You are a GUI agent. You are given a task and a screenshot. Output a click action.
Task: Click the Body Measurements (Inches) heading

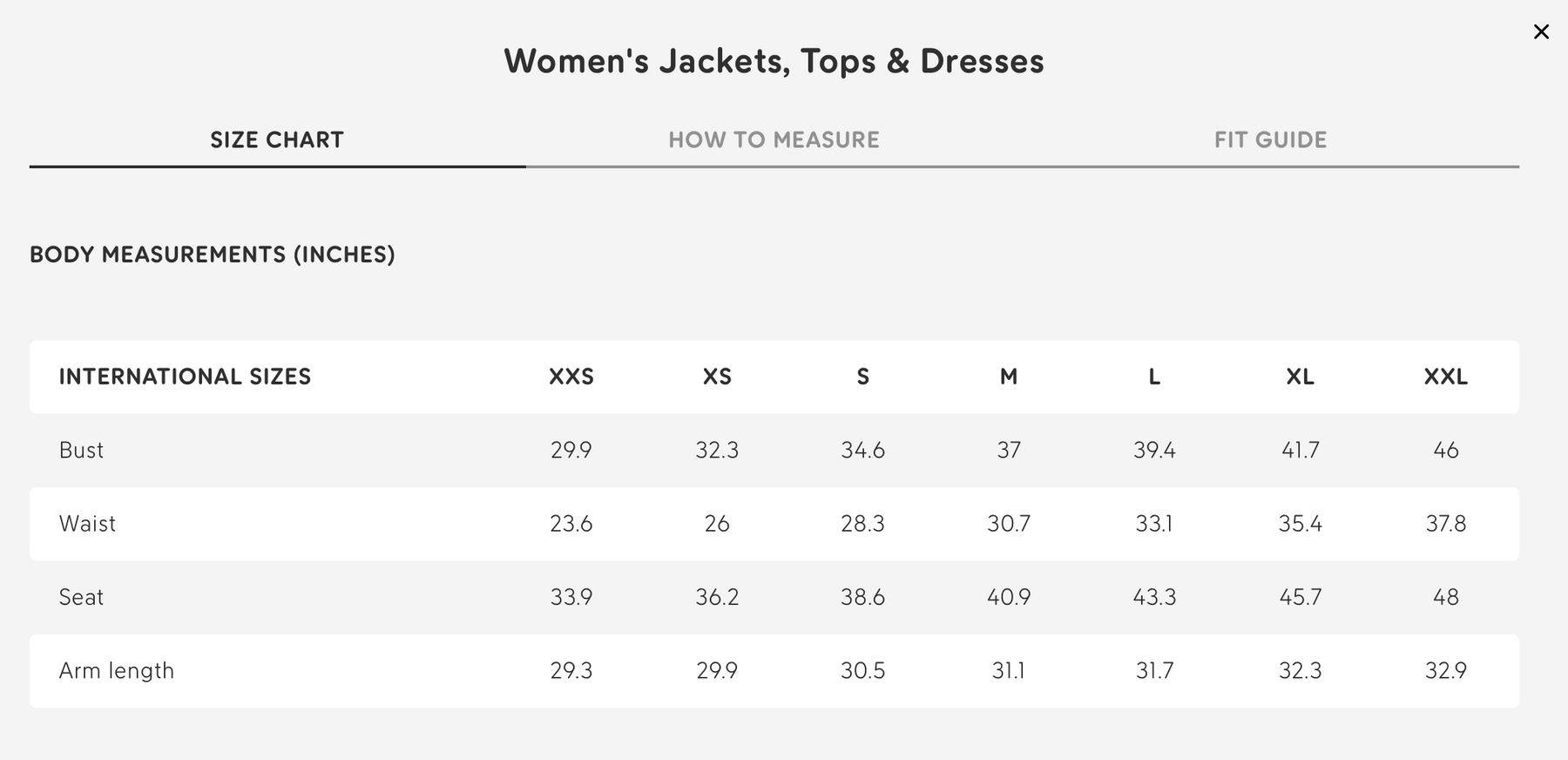(213, 254)
